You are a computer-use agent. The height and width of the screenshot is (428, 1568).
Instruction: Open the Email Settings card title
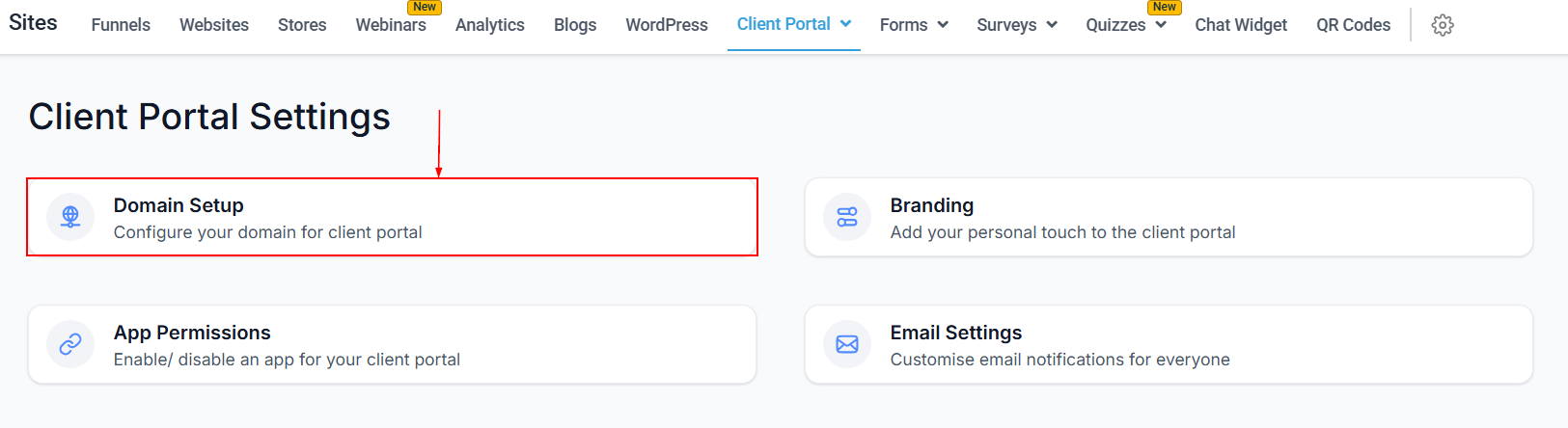(x=956, y=333)
